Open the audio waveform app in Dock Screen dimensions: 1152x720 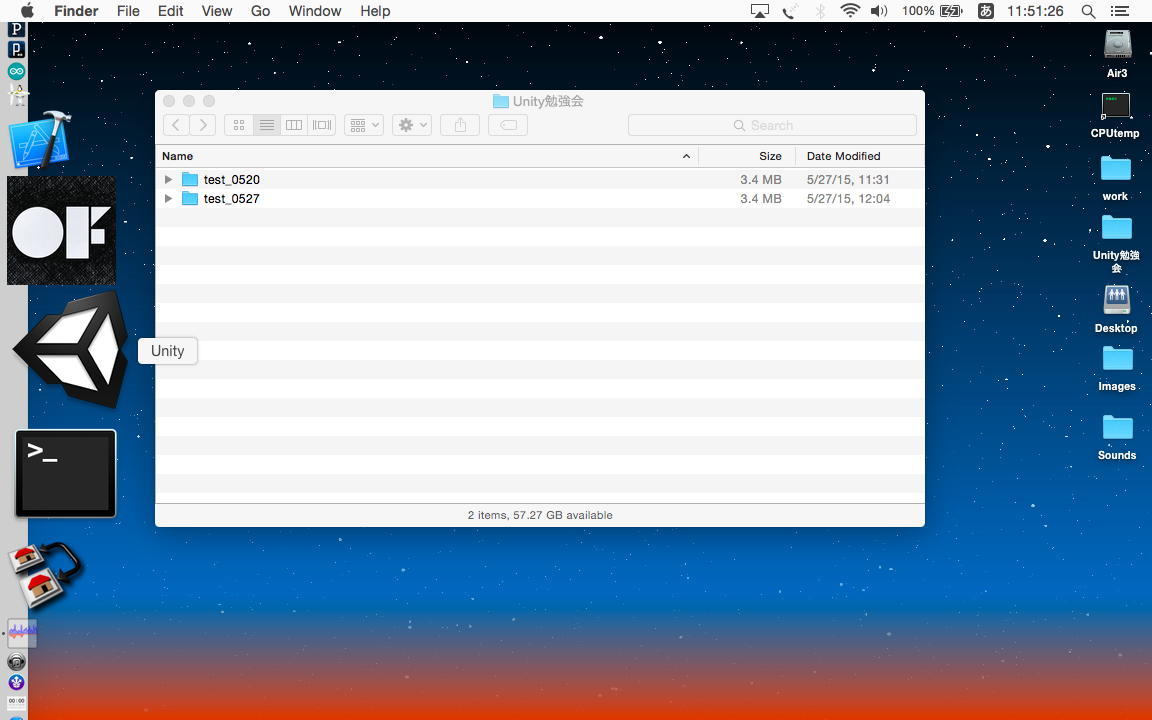[22, 632]
